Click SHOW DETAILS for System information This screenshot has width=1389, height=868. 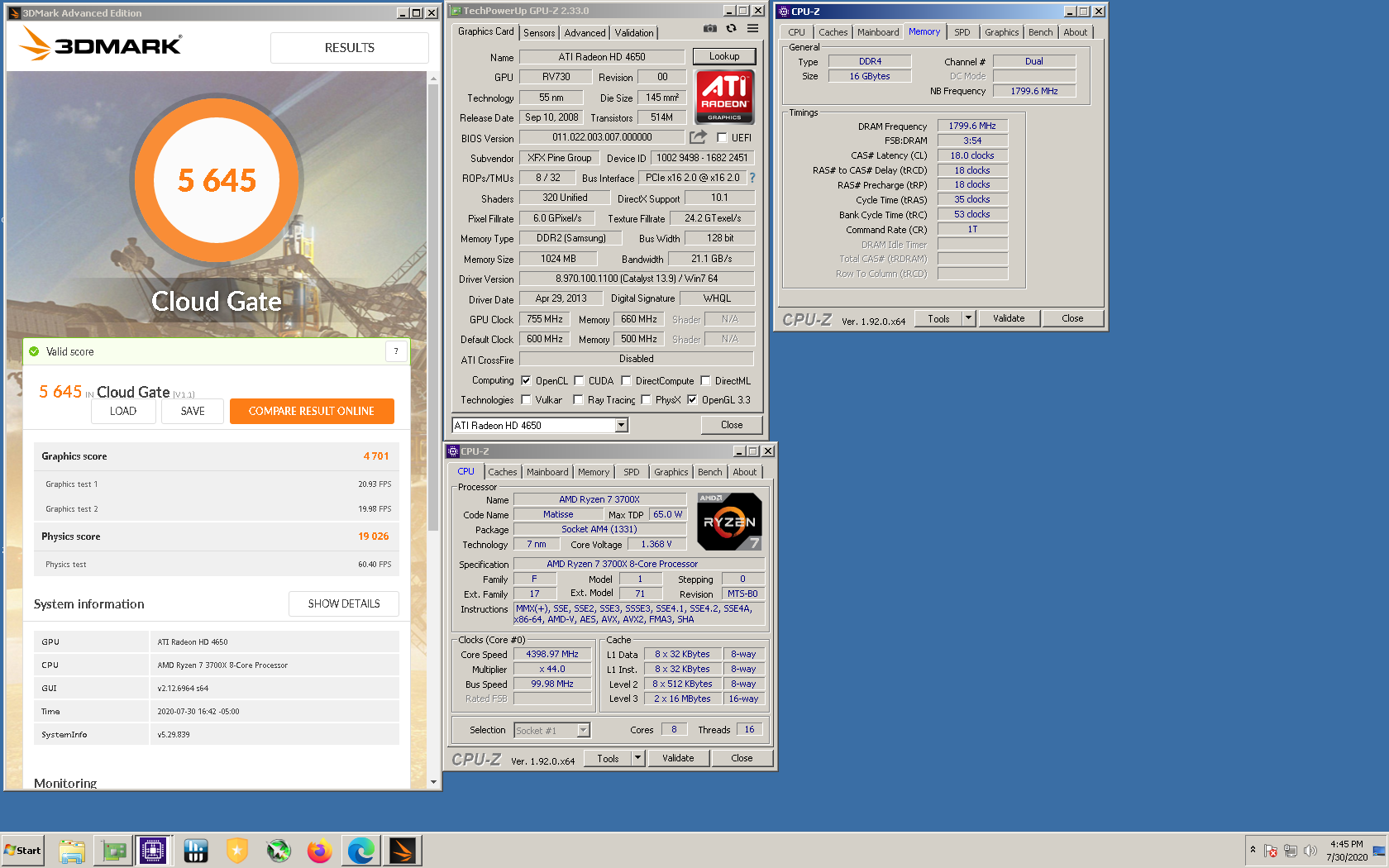click(344, 603)
